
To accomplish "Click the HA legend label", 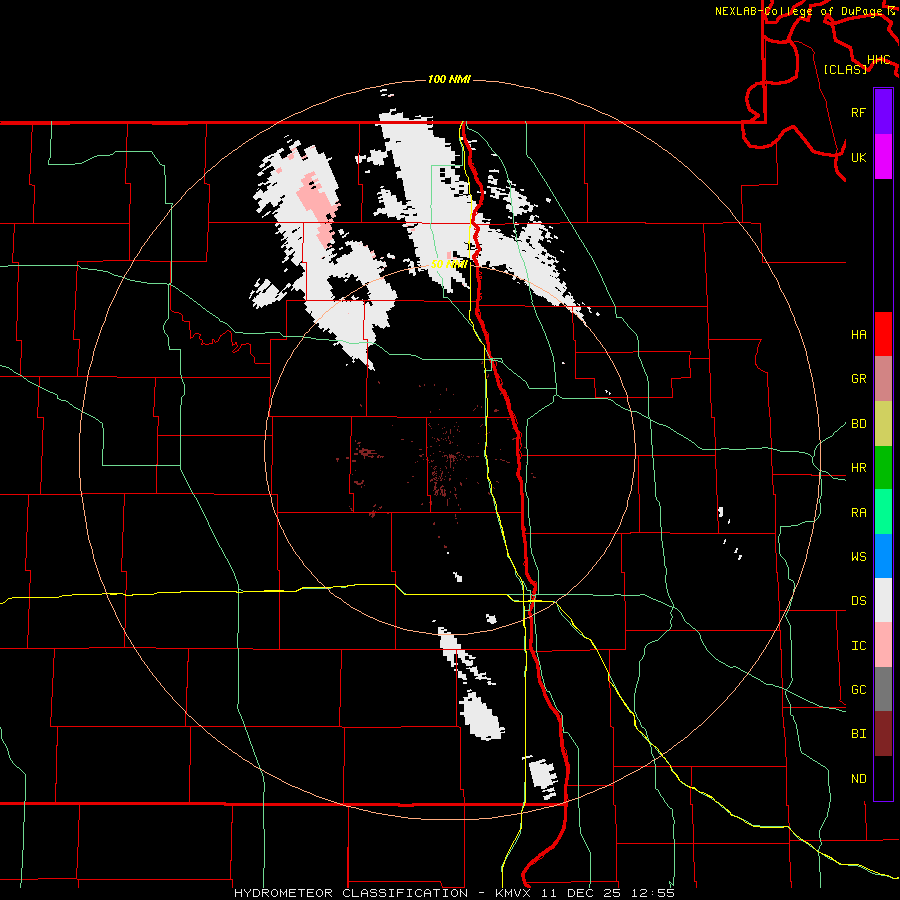I will click(859, 334).
